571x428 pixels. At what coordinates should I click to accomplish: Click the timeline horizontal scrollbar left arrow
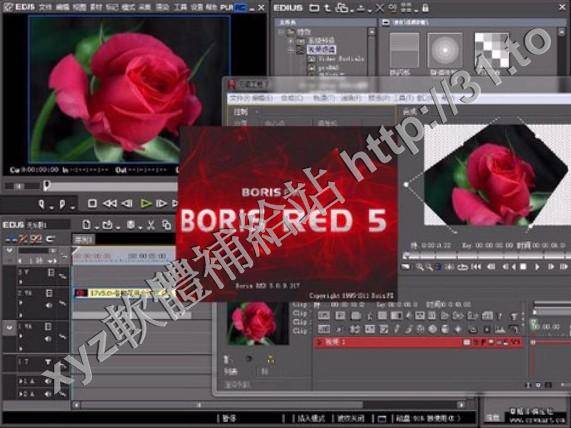point(76,404)
